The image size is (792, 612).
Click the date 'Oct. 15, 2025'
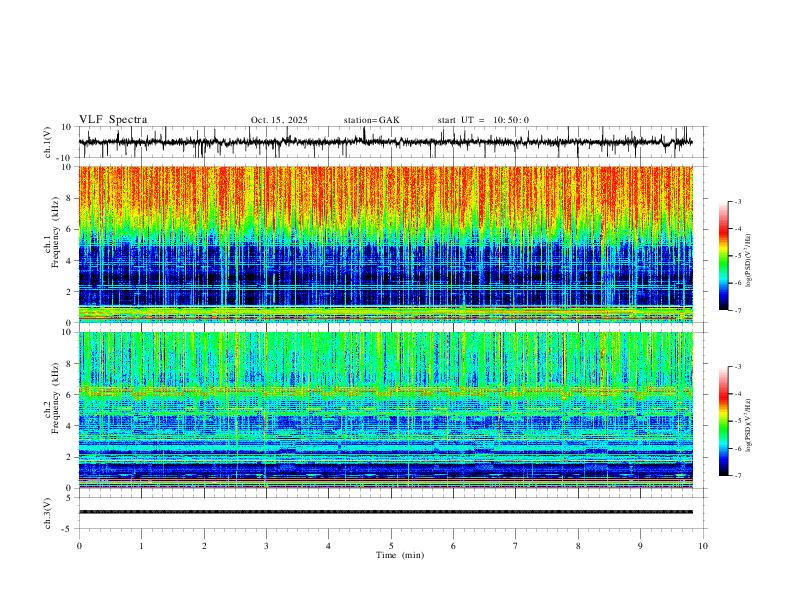279,120
